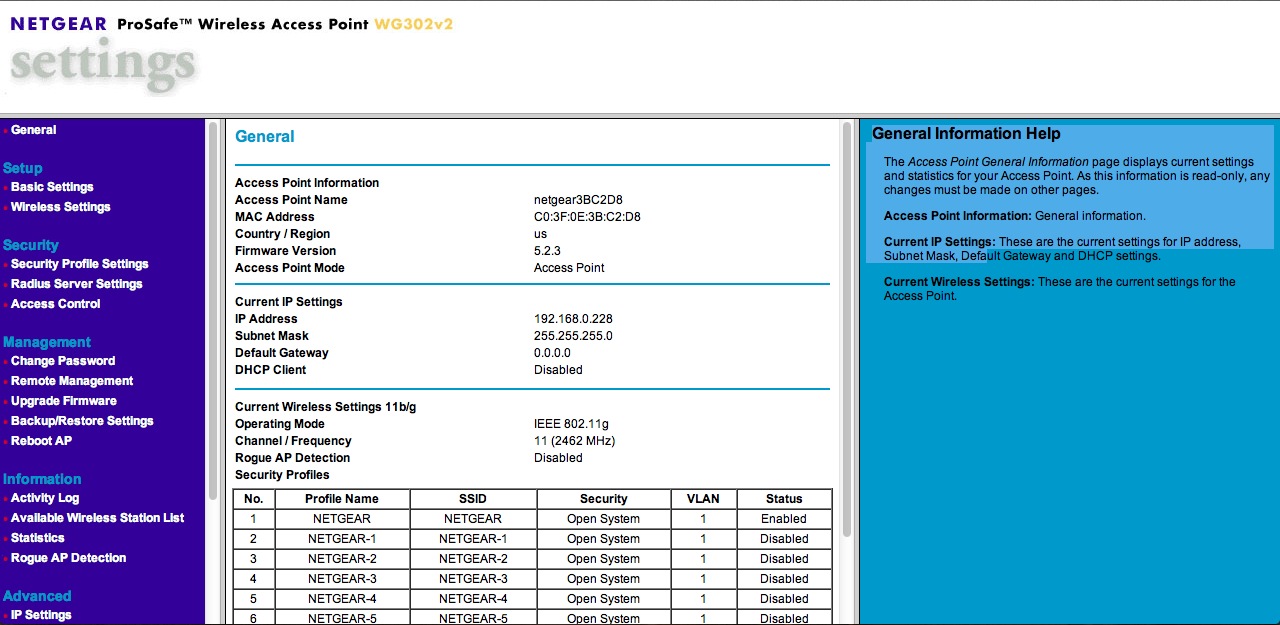
Task: Open Available Wireless Station List
Action: (x=97, y=518)
